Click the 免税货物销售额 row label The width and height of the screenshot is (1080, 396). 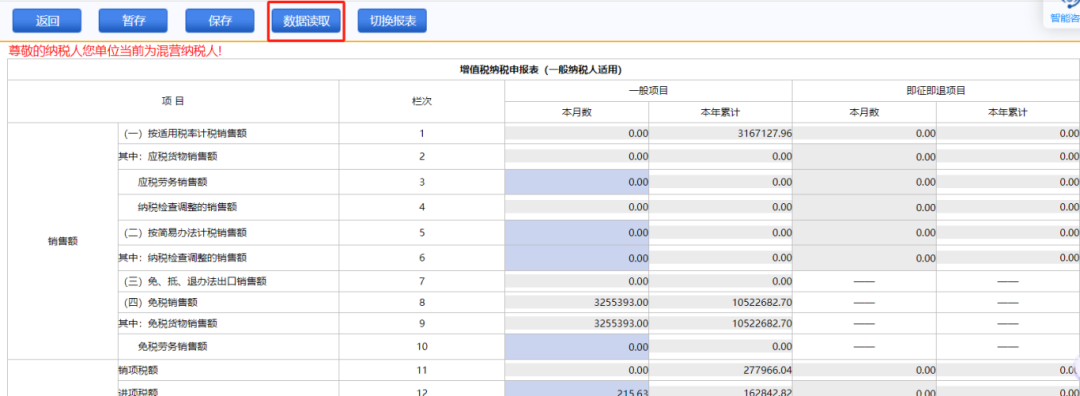point(168,323)
